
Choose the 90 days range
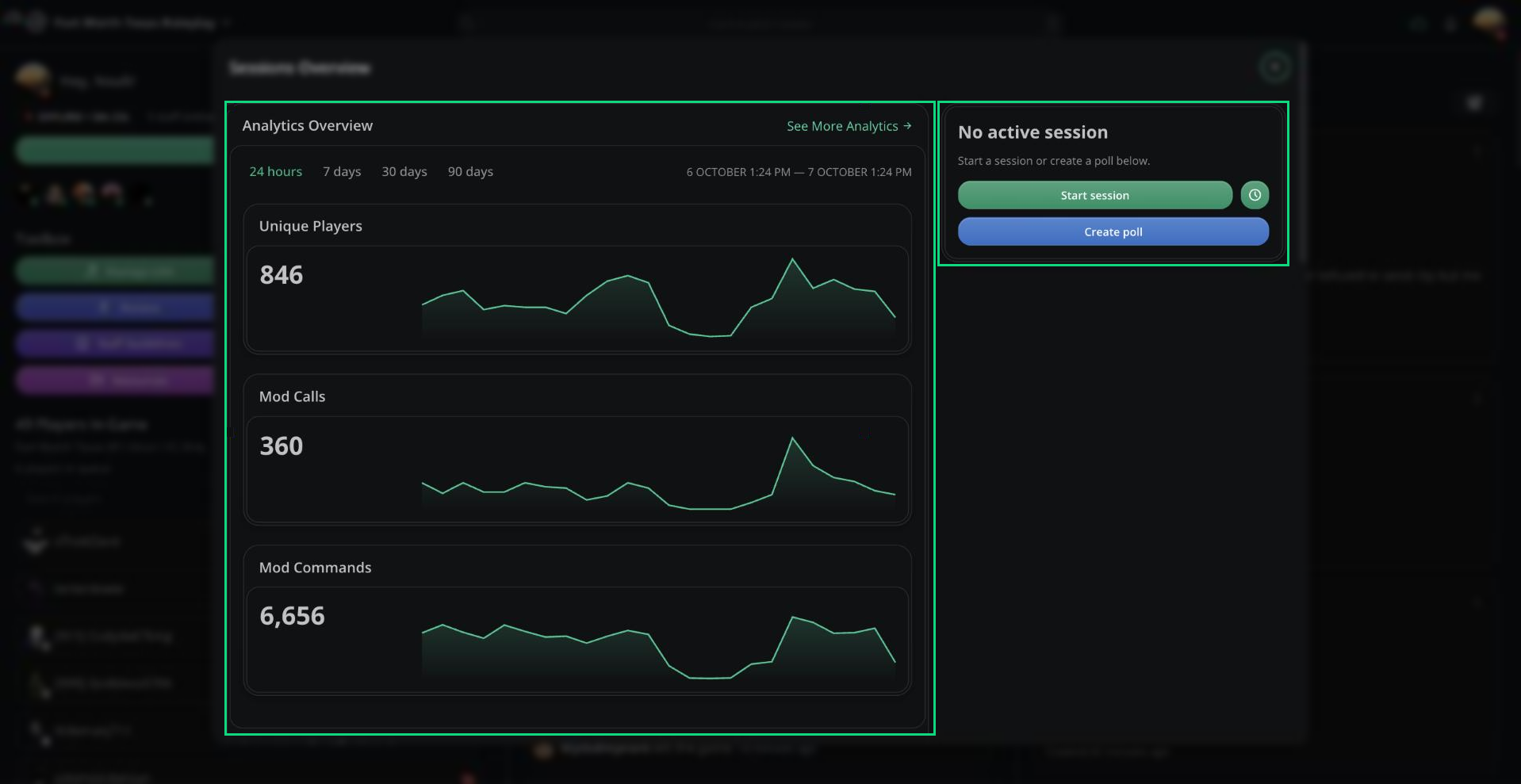click(470, 171)
